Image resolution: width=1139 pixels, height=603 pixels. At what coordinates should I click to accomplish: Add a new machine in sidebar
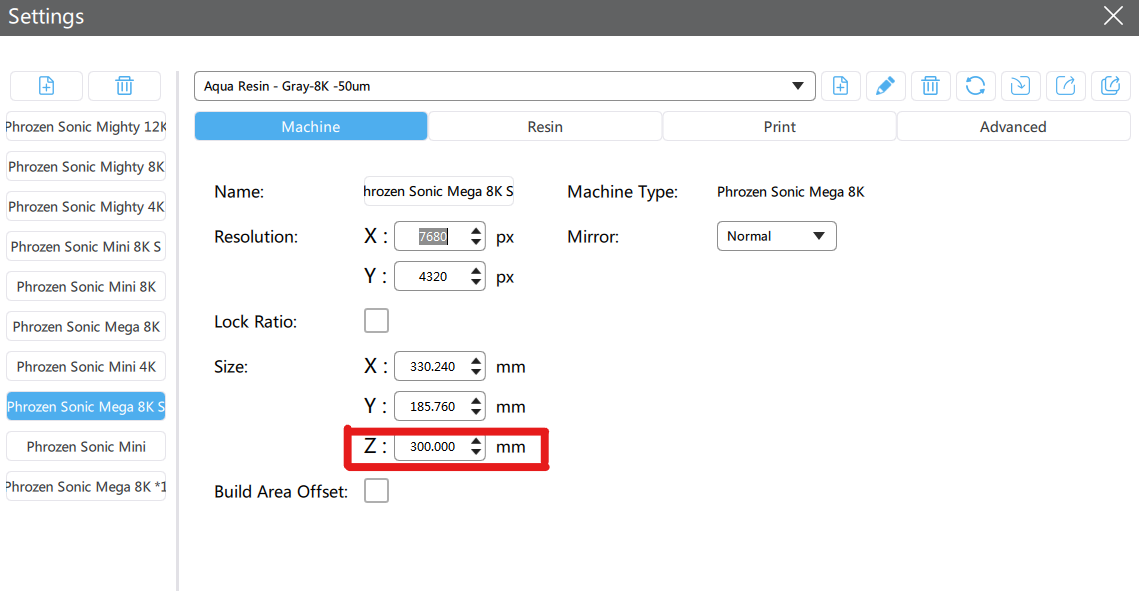point(46,86)
